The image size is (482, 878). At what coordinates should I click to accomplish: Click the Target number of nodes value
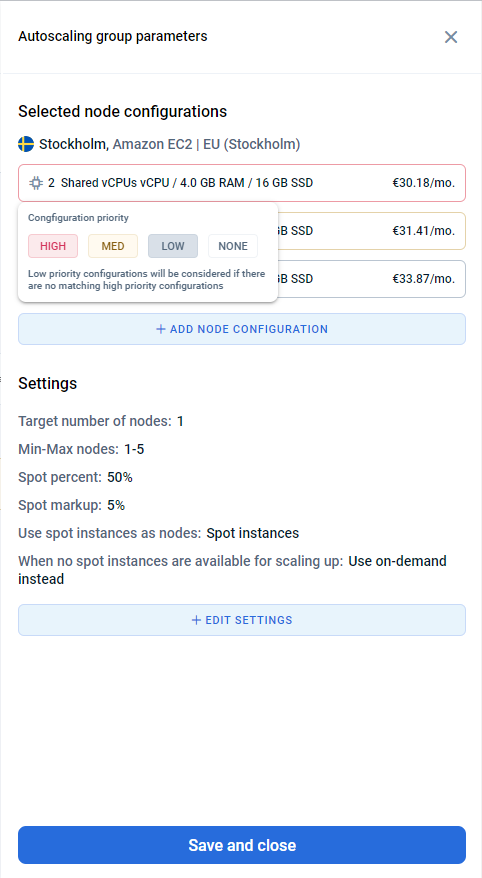(180, 421)
